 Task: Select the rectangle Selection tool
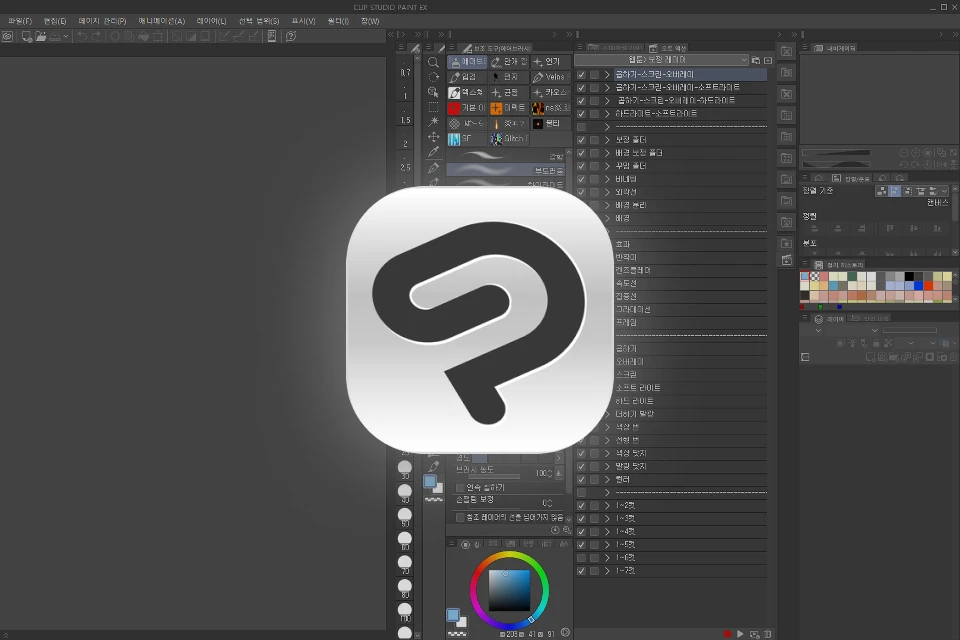click(433, 107)
